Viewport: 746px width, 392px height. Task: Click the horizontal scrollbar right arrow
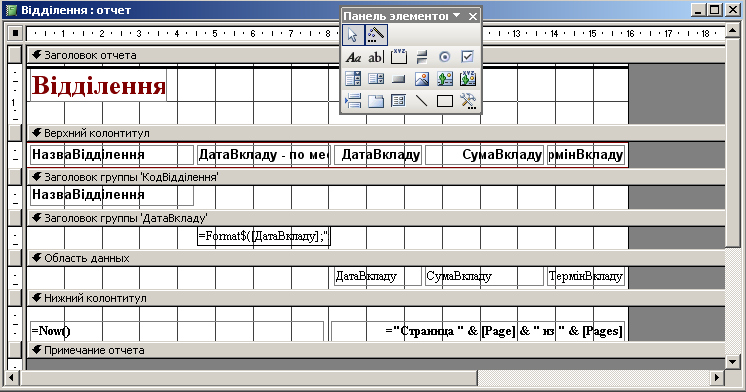(x=717, y=378)
